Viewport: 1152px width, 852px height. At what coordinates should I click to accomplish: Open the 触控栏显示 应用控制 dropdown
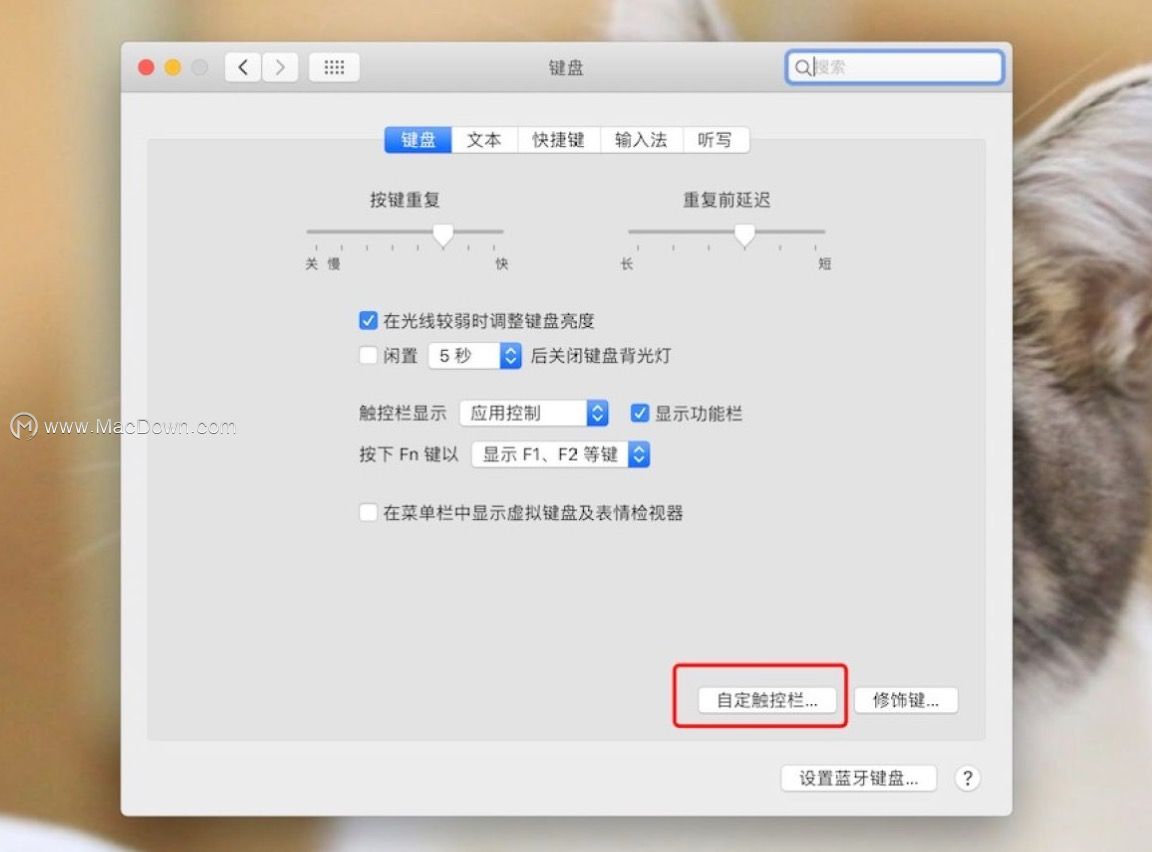[534, 413]
